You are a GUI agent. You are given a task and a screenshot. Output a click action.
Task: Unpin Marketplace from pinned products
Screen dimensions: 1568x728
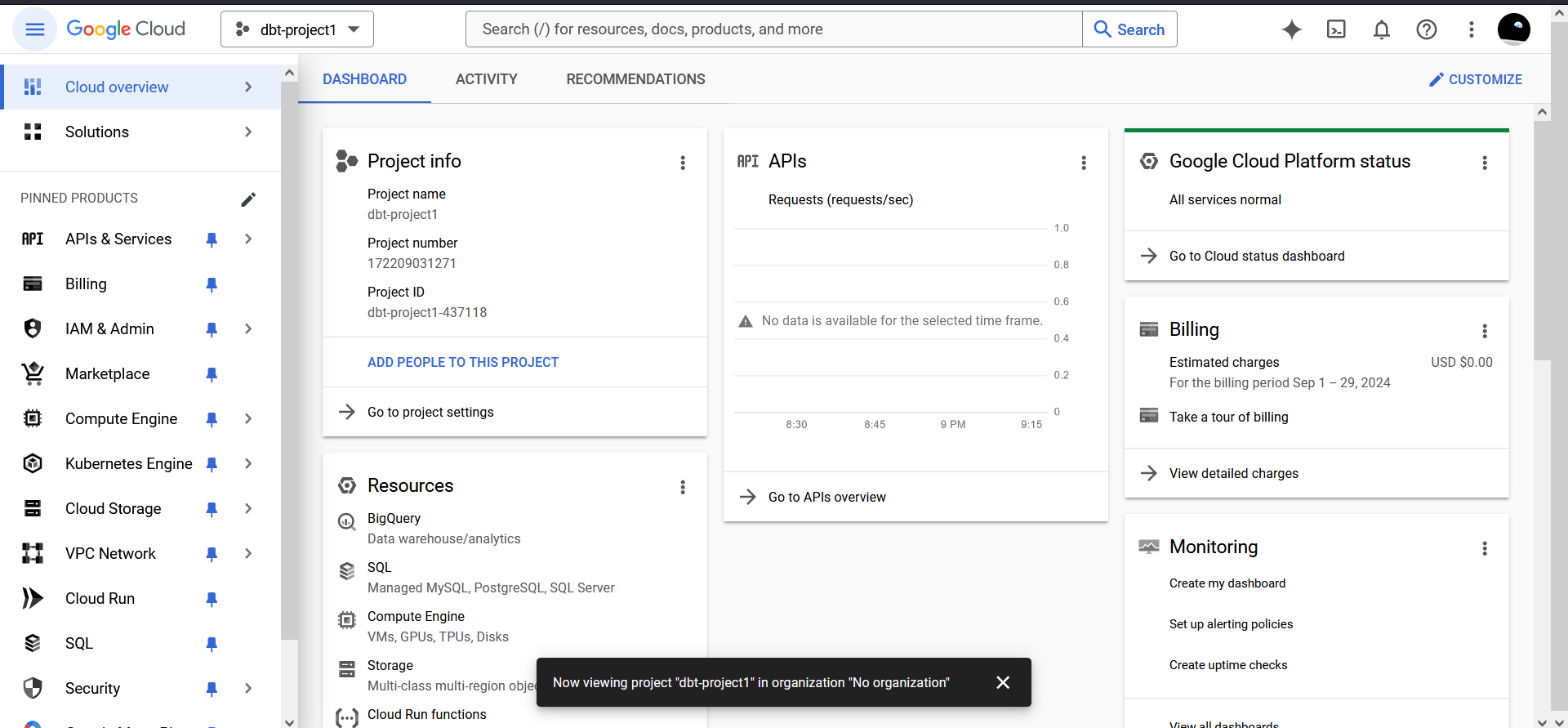tap(212, 374)
